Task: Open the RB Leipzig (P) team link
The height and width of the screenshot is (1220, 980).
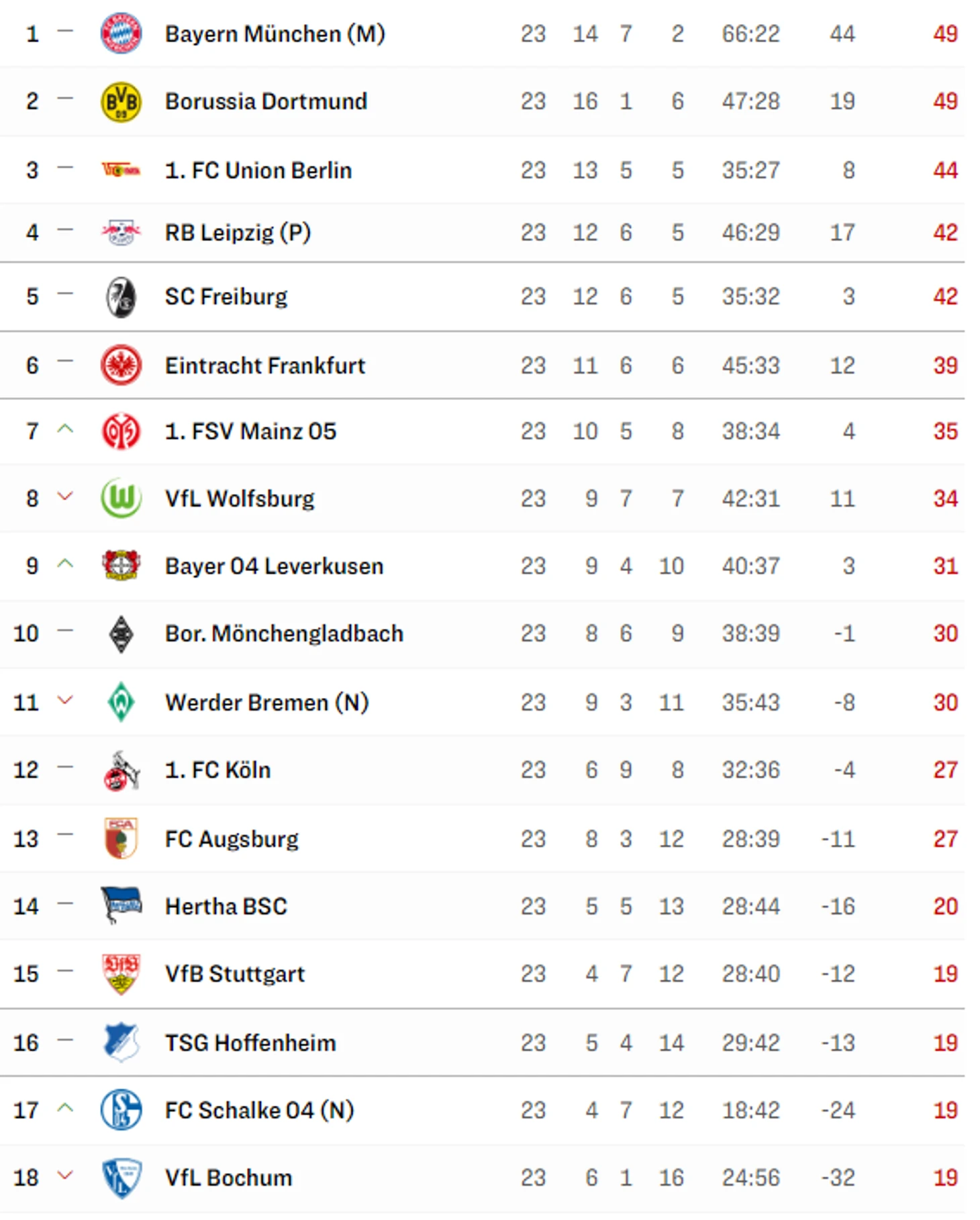Action: pos(238,233)
